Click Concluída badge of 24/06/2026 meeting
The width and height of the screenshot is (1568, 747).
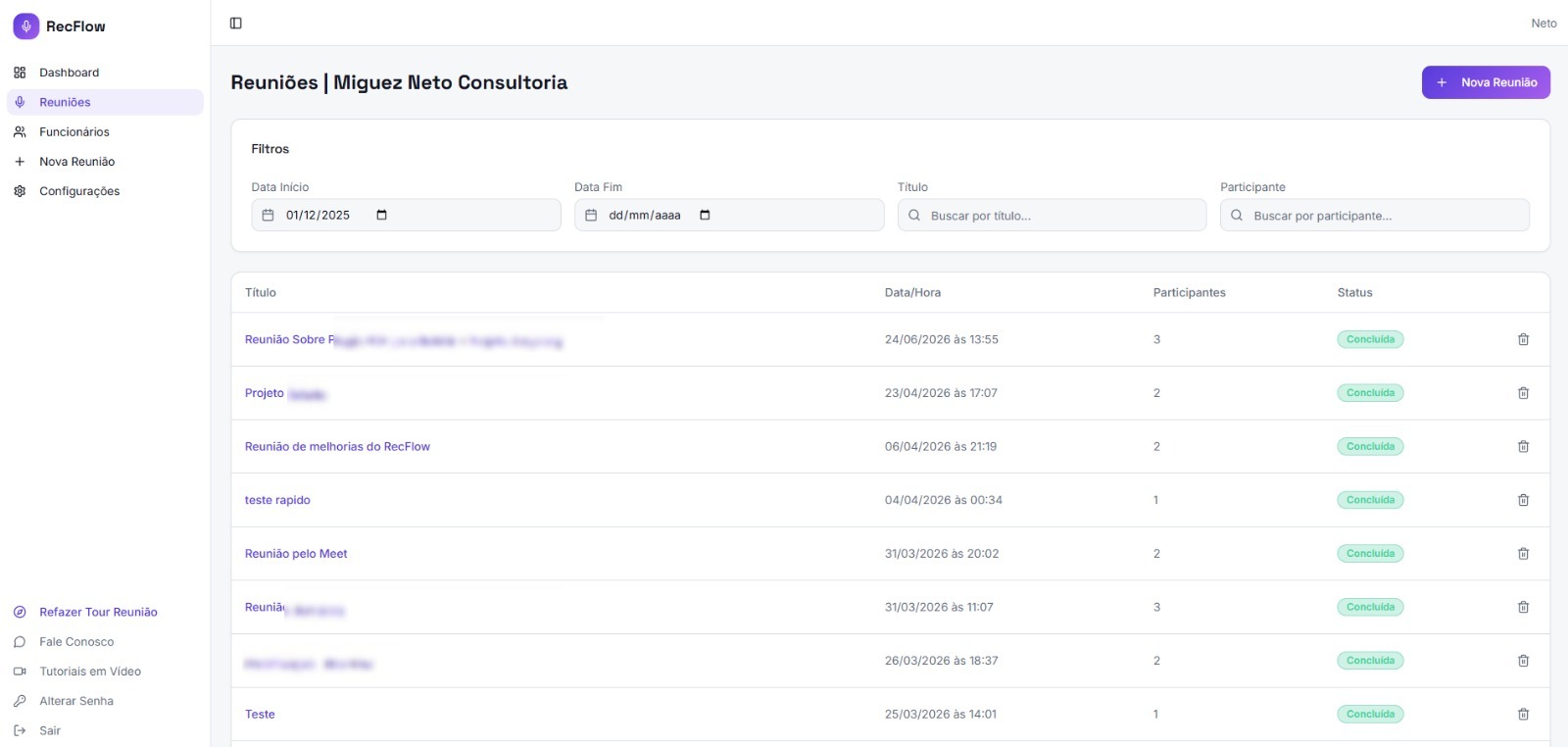point(1370,339)
